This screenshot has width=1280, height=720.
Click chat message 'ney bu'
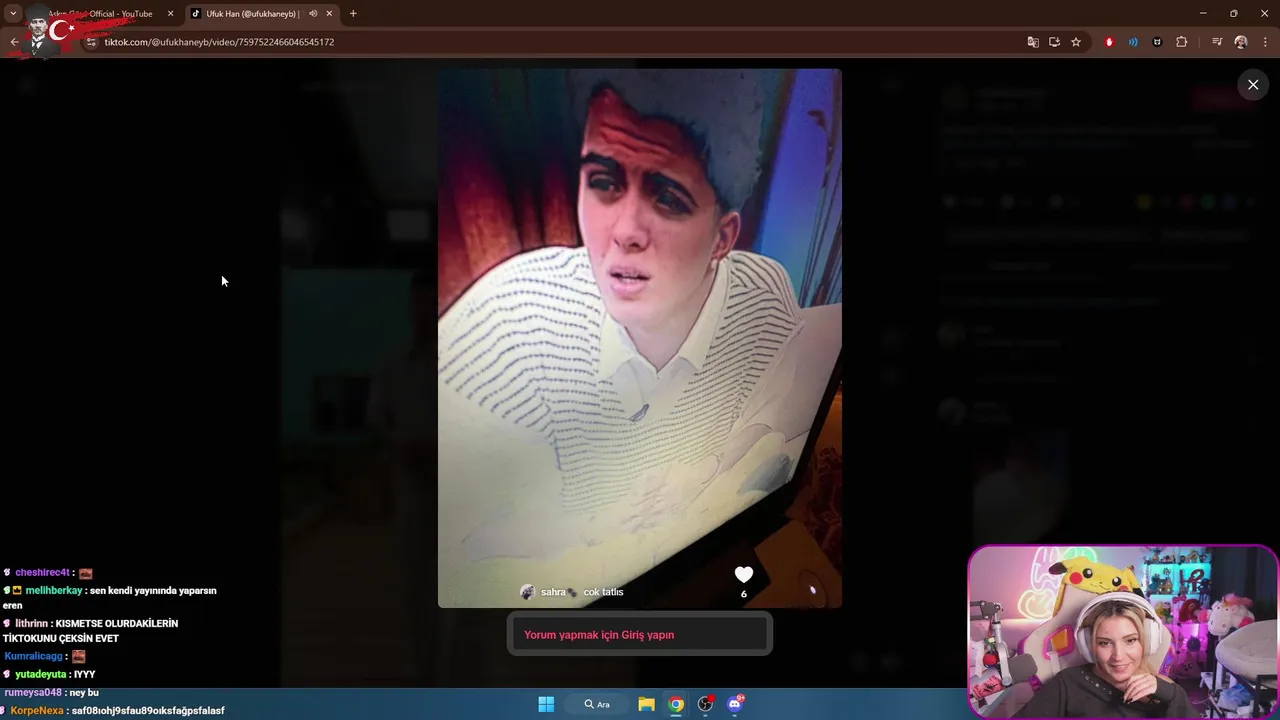84,692
